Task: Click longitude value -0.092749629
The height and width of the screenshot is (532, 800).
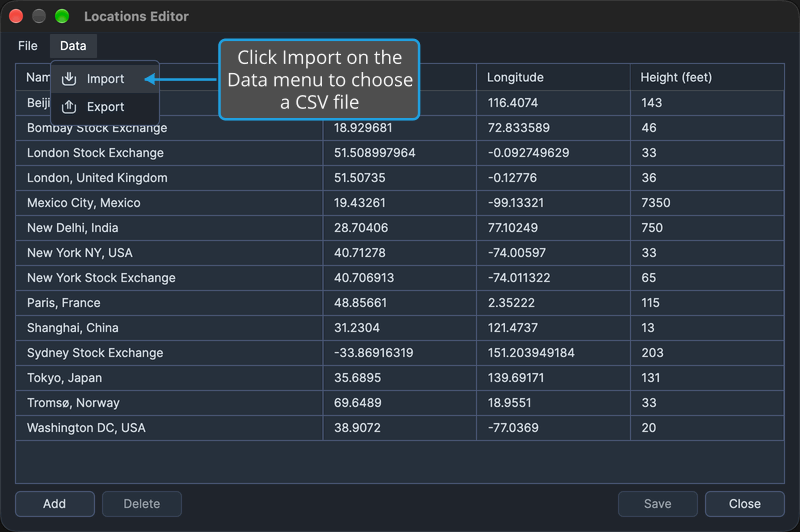Action: point(529,153)
